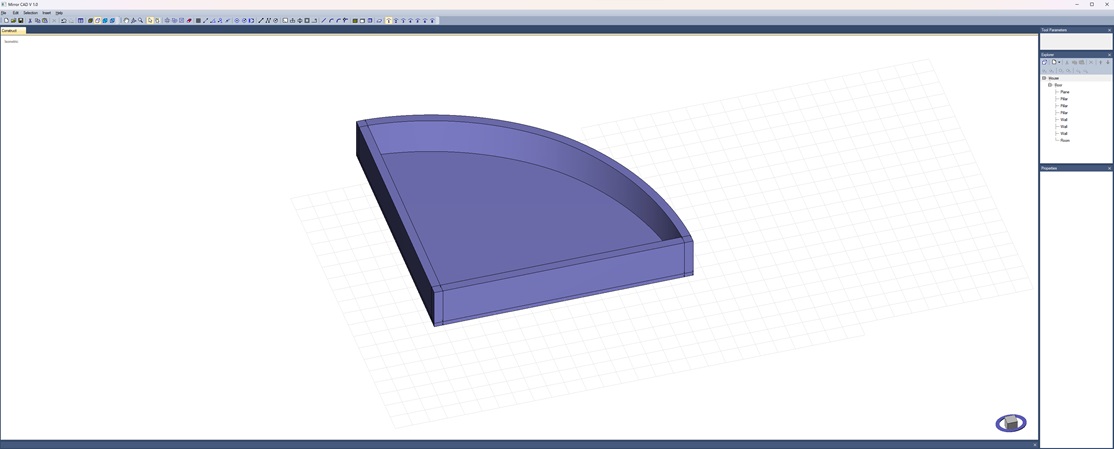
Task: Select the Plane item in Explorer tree
Action: (x=1065, y=92)
